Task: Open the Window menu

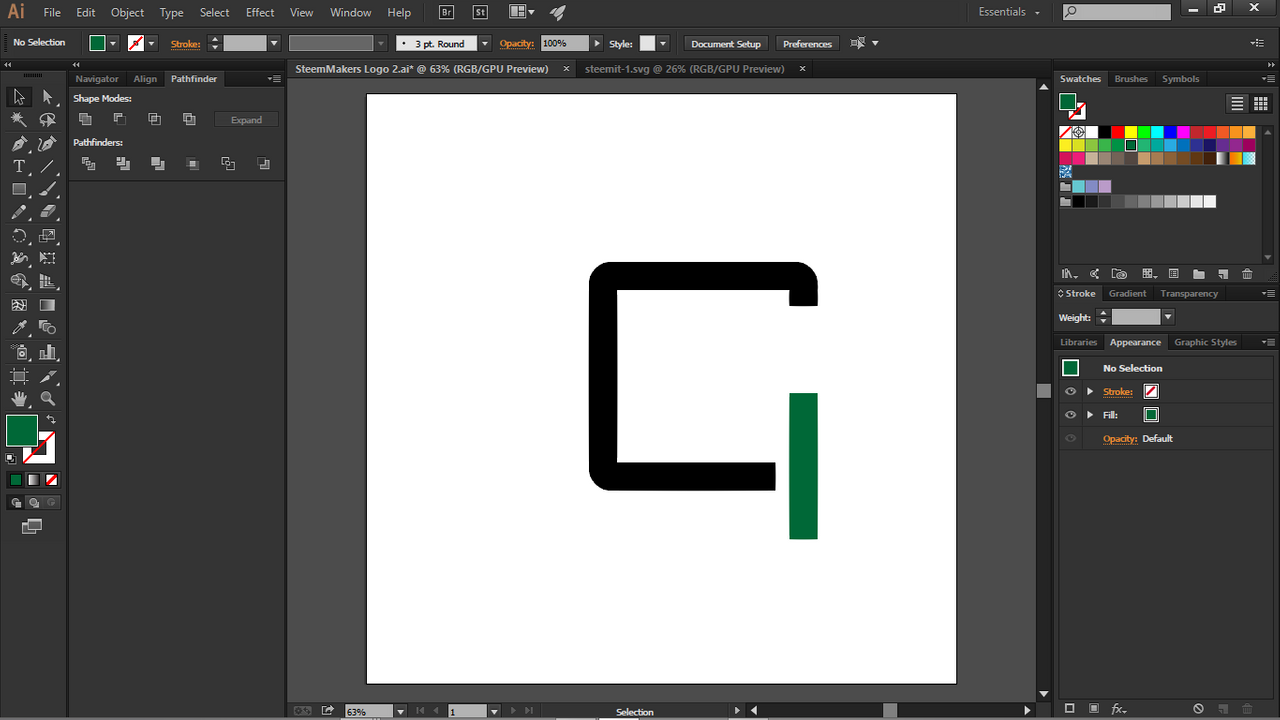Action: (x=350, y=12)
